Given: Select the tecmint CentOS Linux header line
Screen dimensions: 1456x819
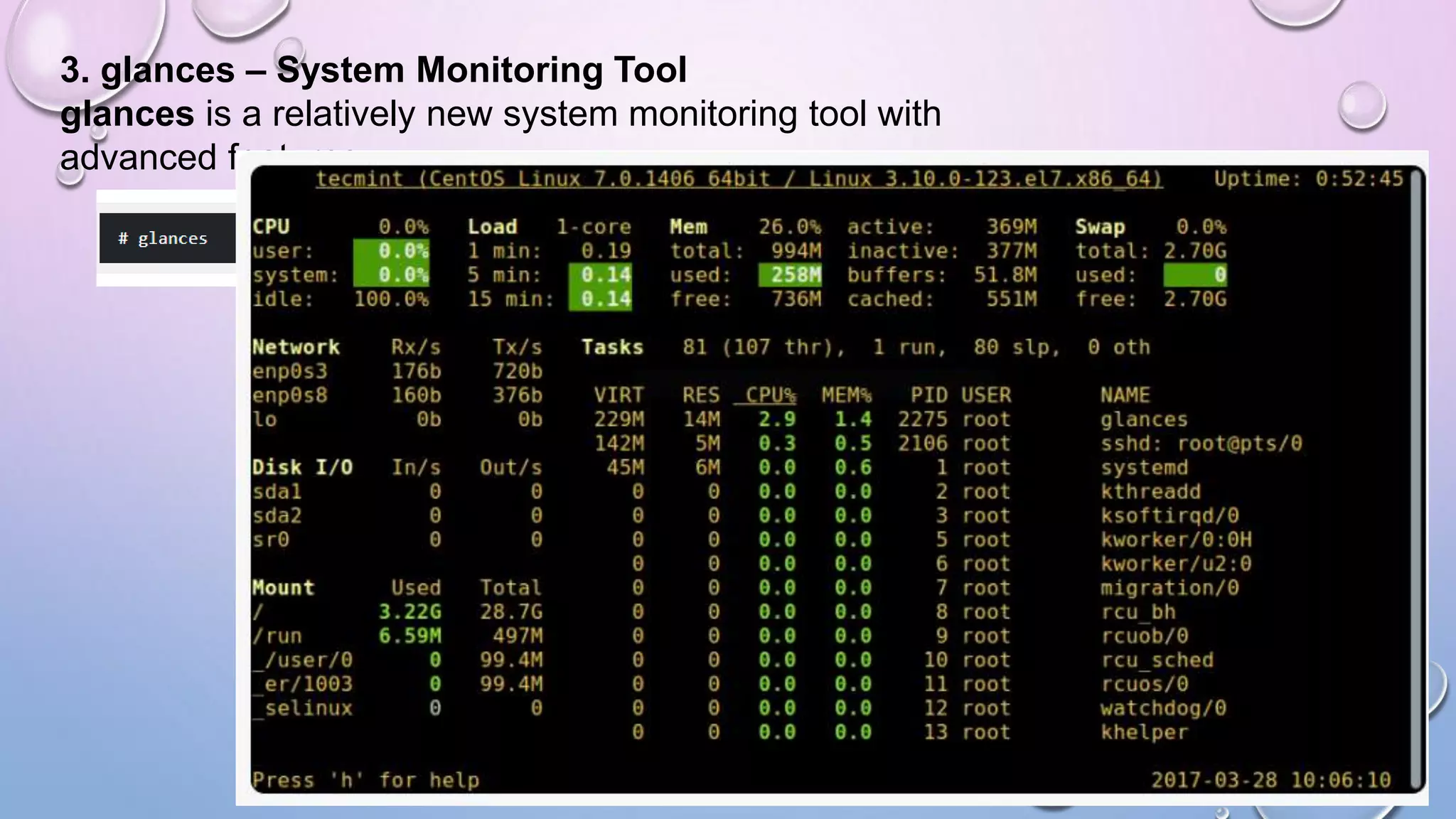Looking at the screenshot, I should [739, 178].
